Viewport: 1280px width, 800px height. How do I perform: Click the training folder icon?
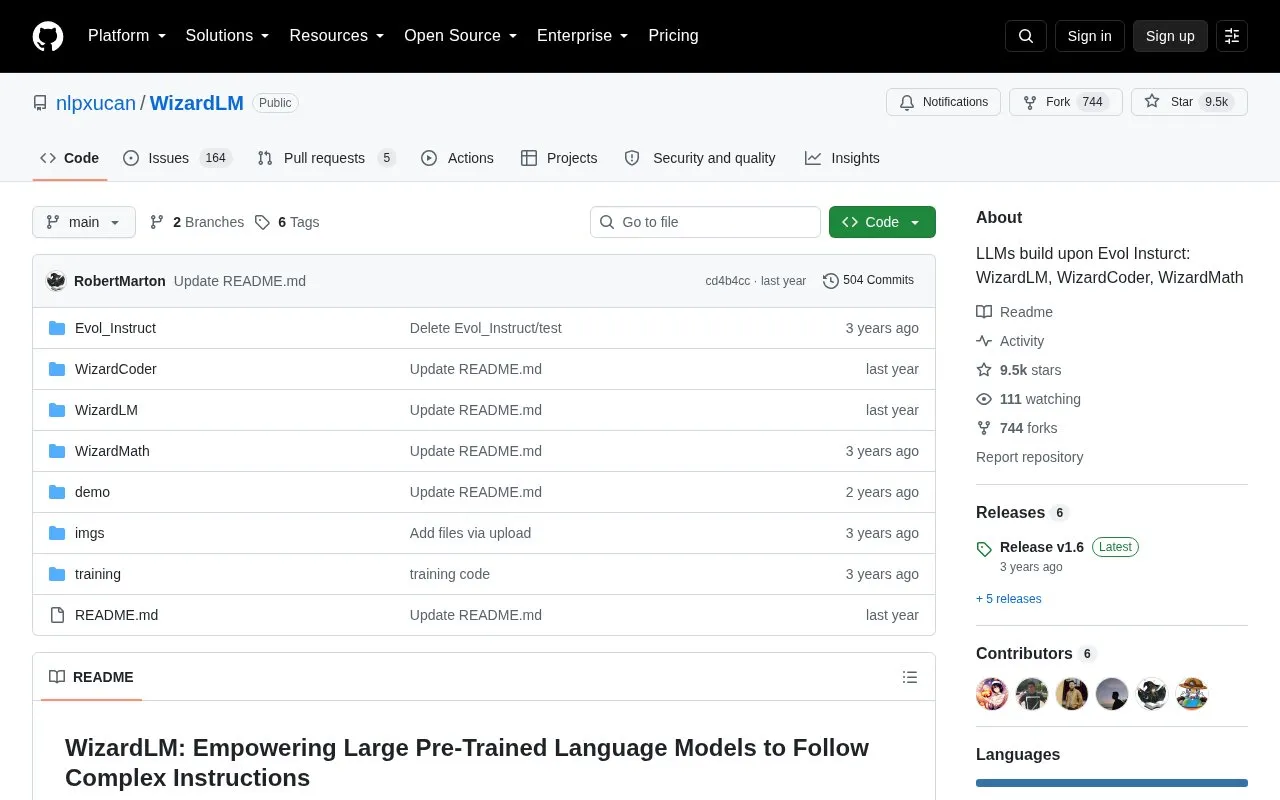pos(57,574)
